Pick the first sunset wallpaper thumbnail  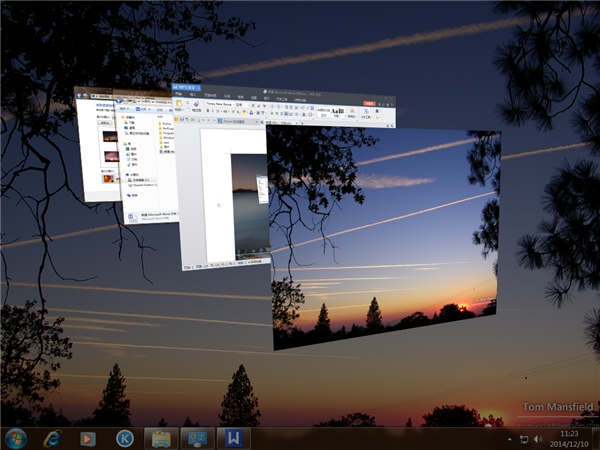[110, 136]
